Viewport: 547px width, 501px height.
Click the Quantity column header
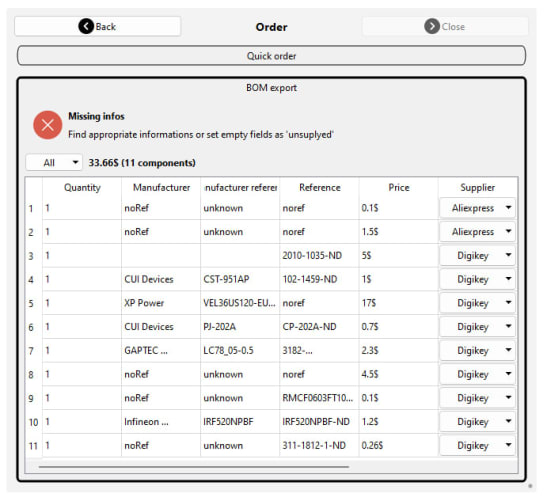coord(82,187)
